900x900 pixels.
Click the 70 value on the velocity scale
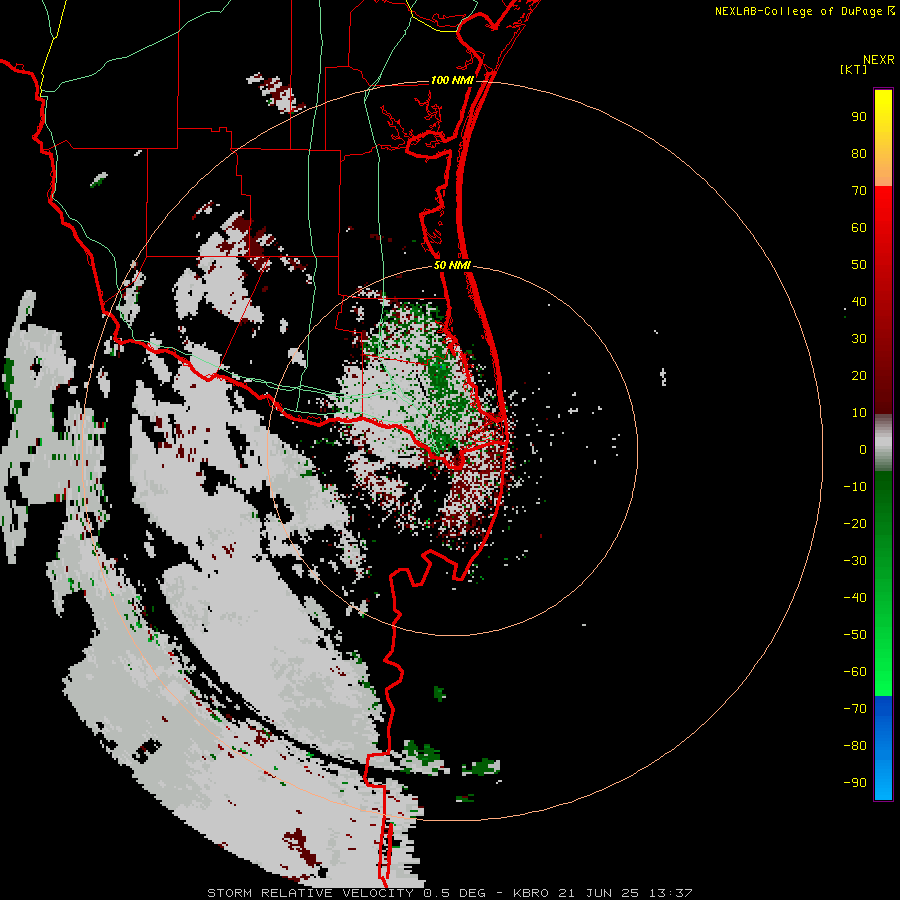pos(859,191)
